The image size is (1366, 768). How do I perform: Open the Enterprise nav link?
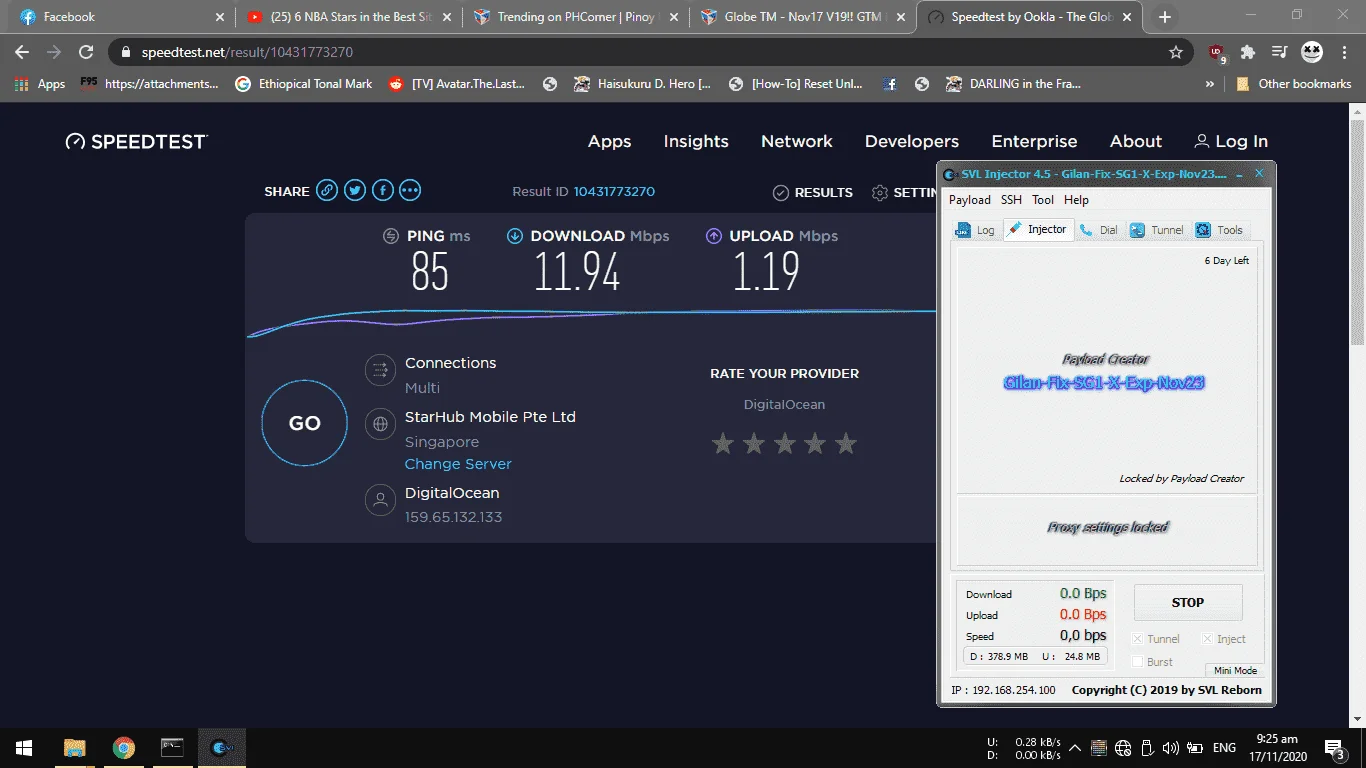[x=1034, y=141]
